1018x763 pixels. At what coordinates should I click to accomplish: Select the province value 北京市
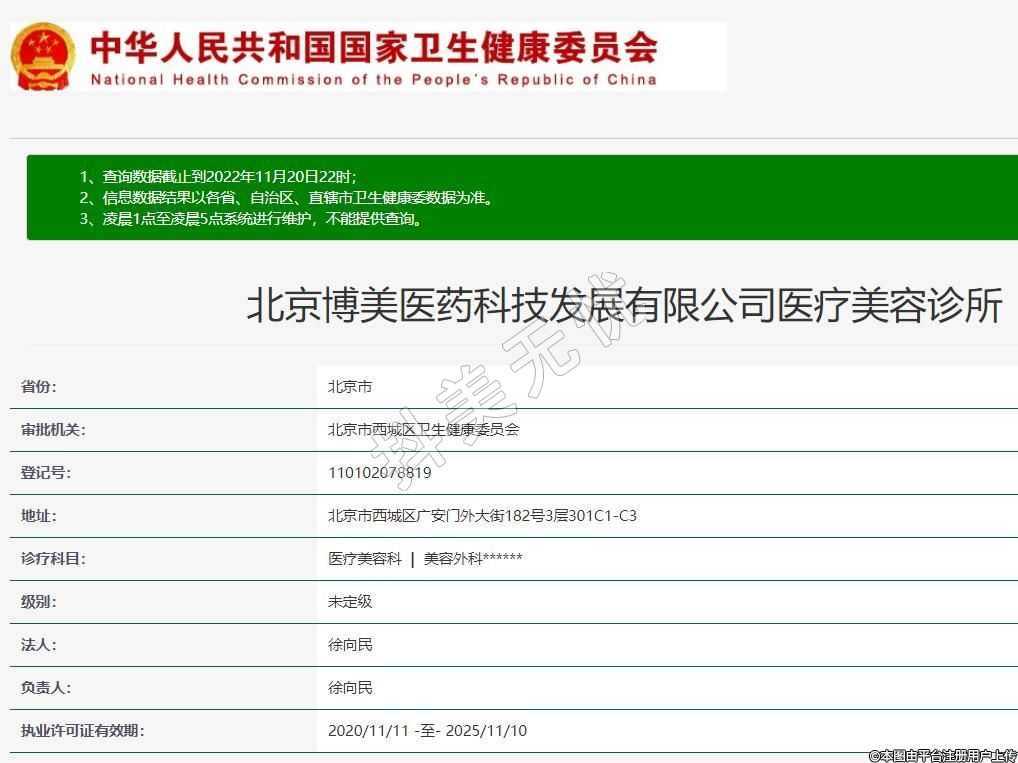click(350, 387)
